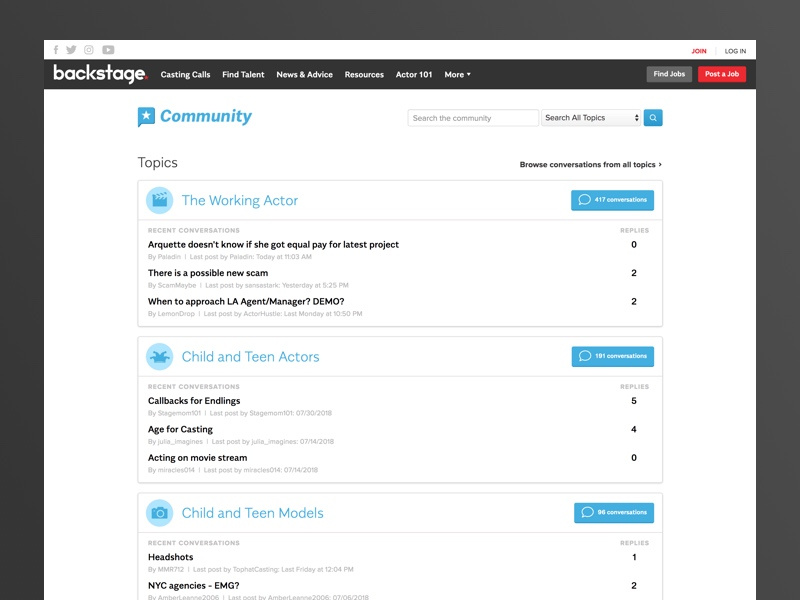Click The Working Actor clapperboard icon
The image size is (800, 600).
[160, 200]
